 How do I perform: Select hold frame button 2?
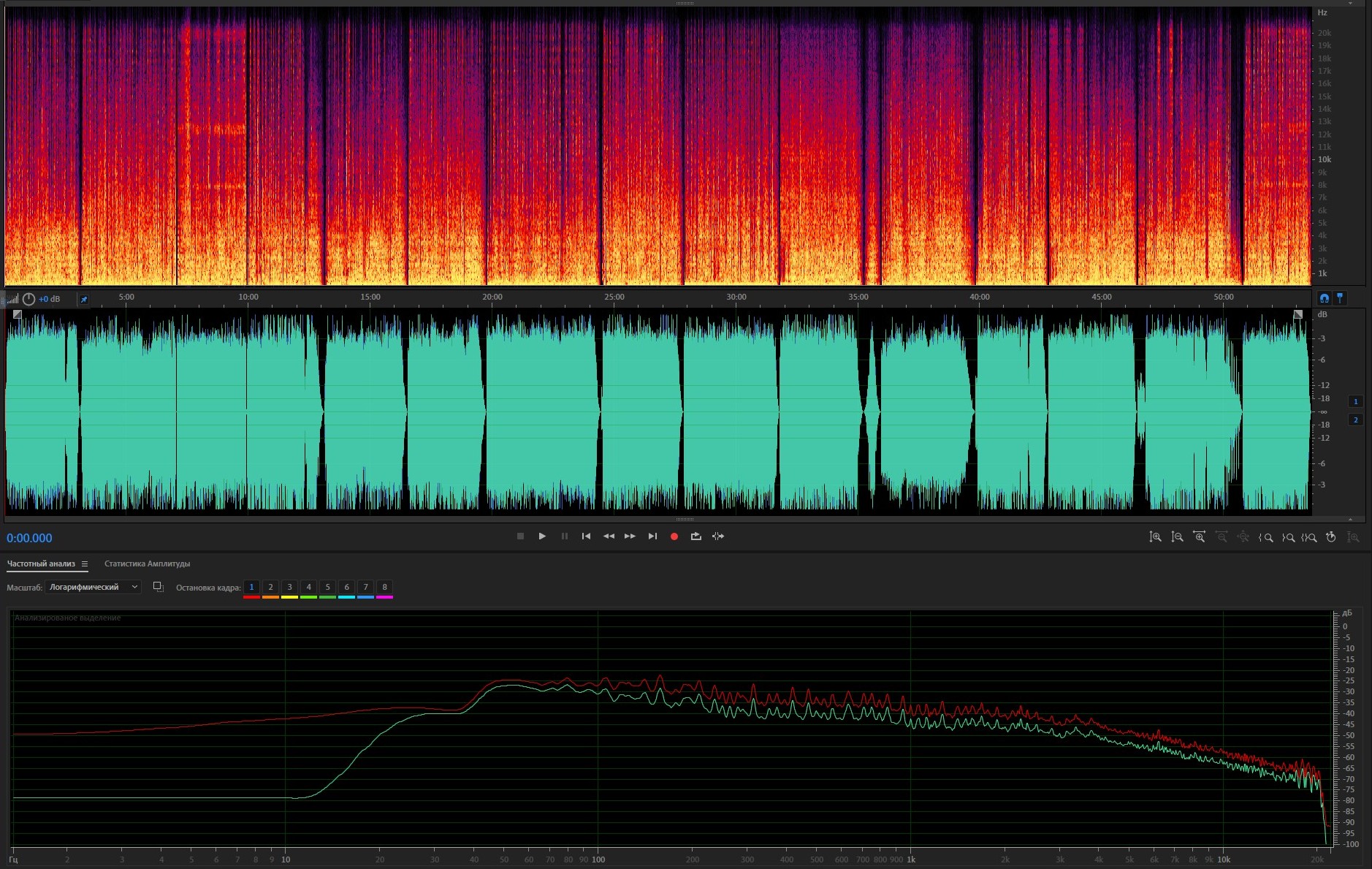[270, 587]
